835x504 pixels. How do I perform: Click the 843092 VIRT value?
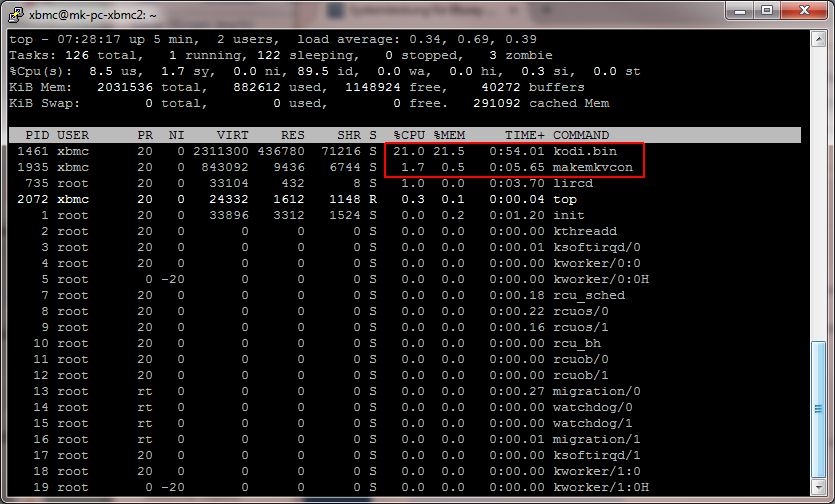(225, 167)
